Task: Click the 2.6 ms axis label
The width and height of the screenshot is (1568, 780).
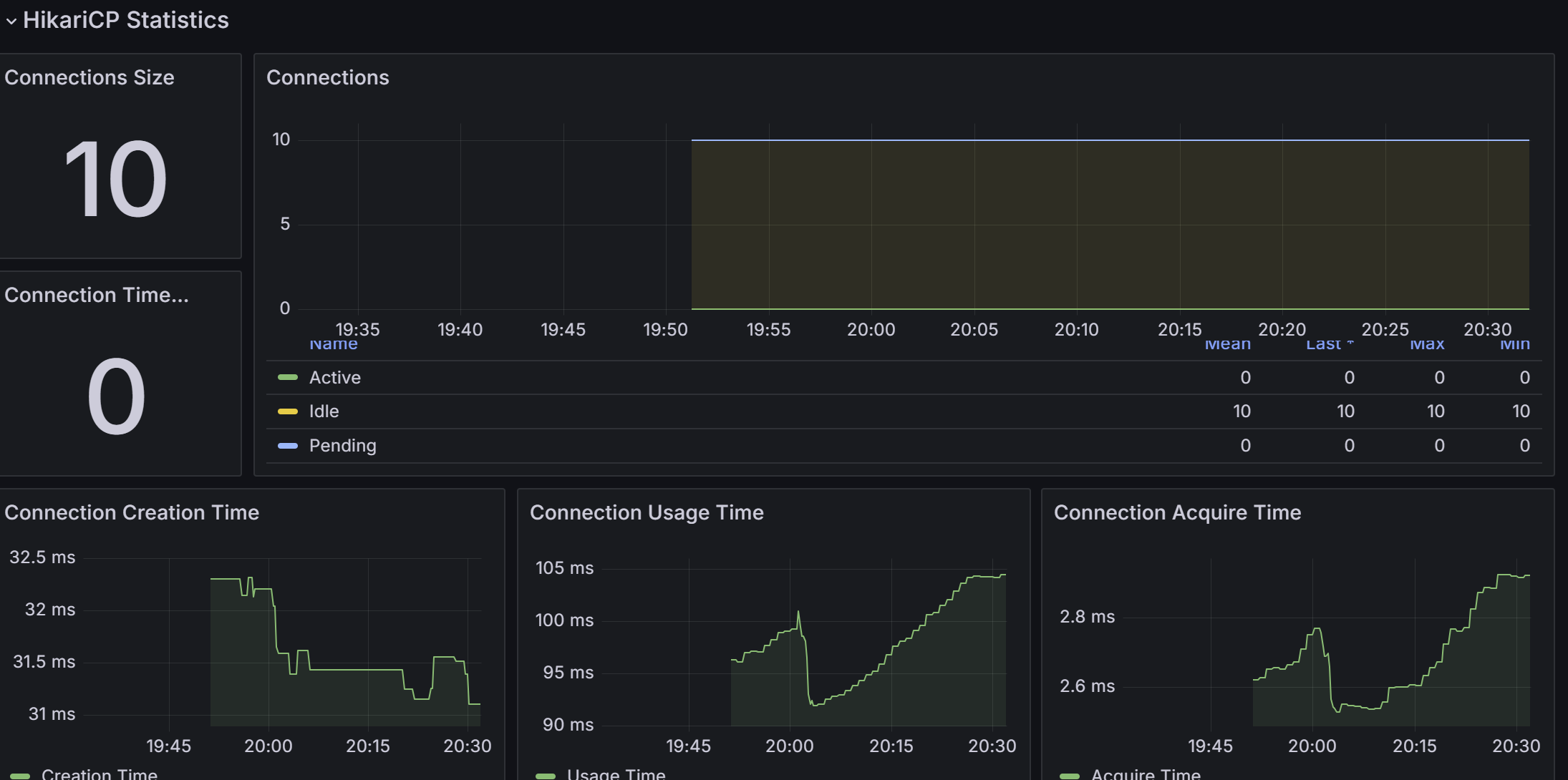Action: pos(1088,686)
